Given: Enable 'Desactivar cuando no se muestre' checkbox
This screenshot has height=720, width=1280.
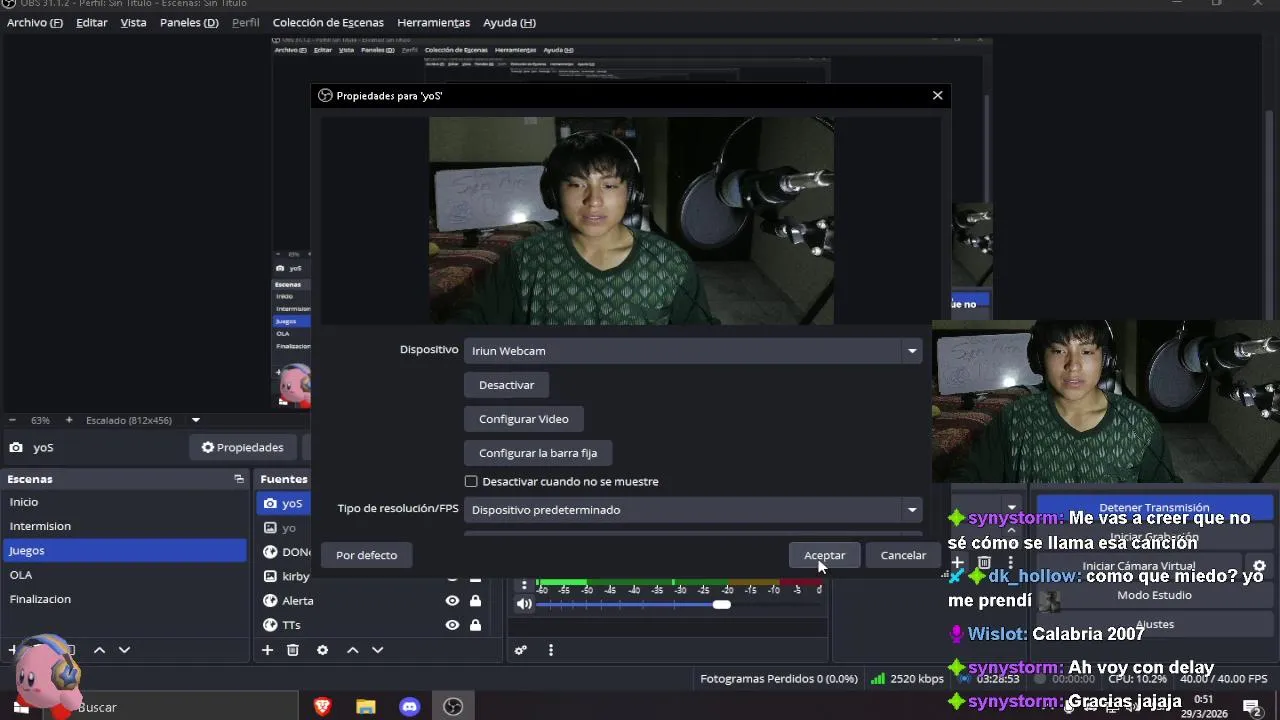Looking at the screenshot, I should [x=471, y=481].
